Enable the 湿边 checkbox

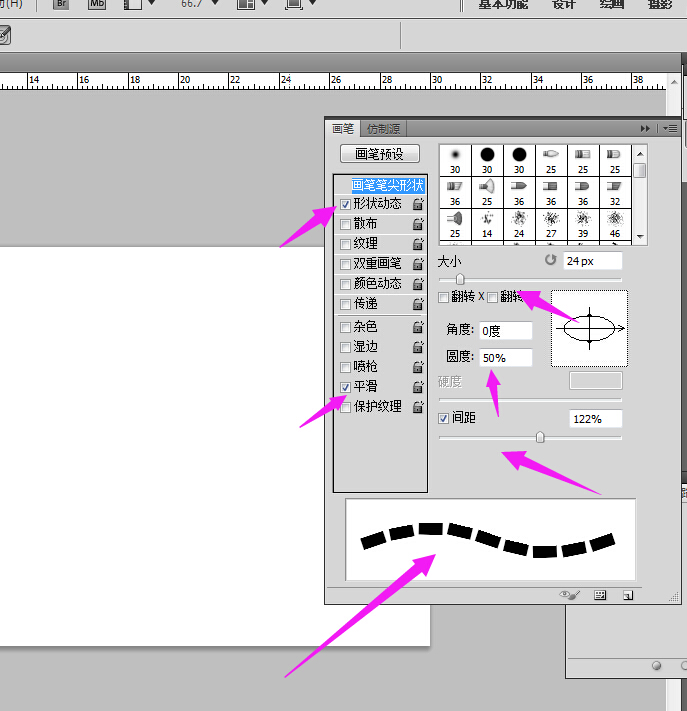(346, 347)
